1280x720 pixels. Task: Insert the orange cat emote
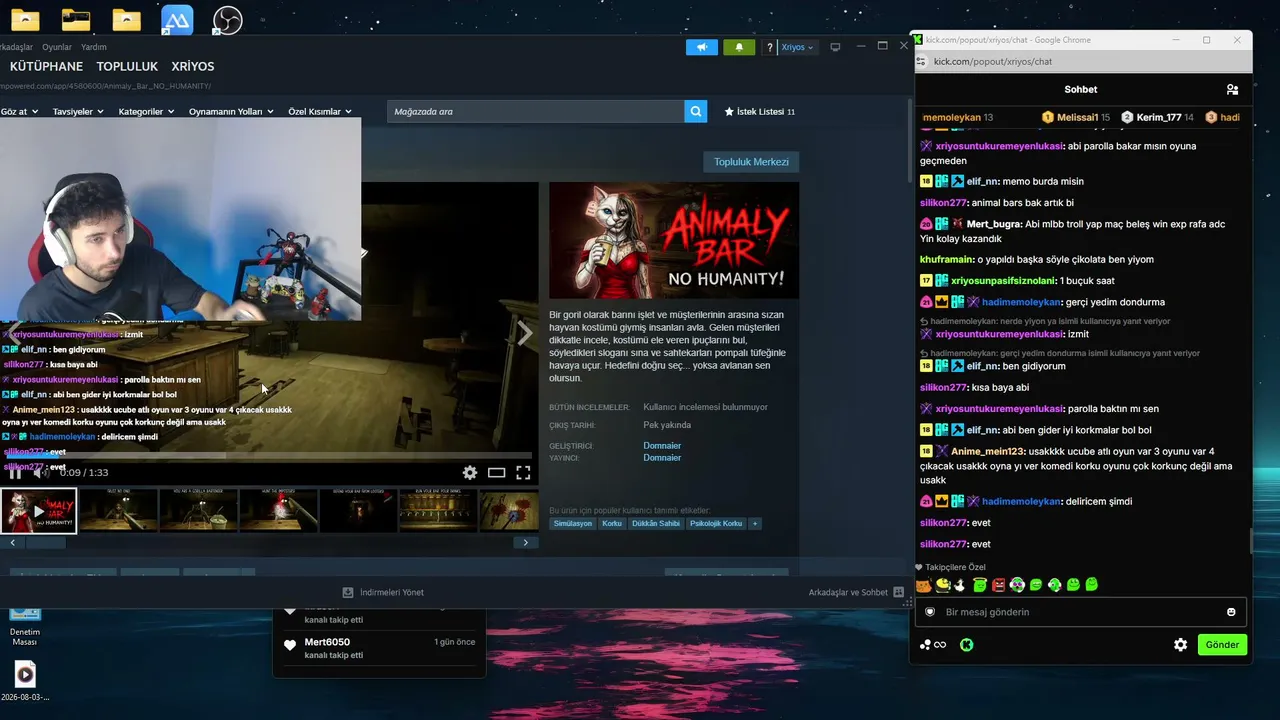coord(924,585)
